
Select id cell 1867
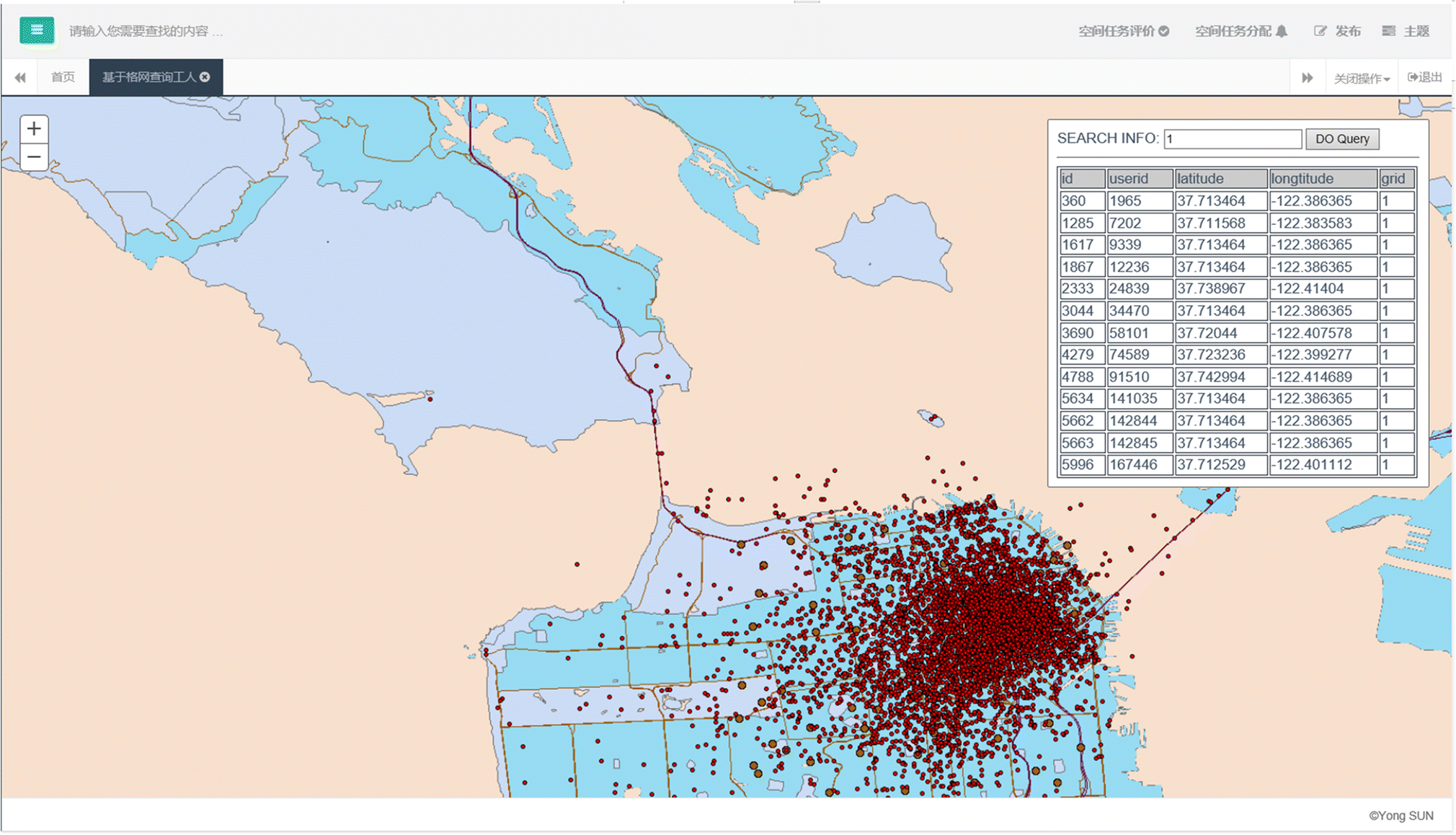click(x=1082, y=268)
